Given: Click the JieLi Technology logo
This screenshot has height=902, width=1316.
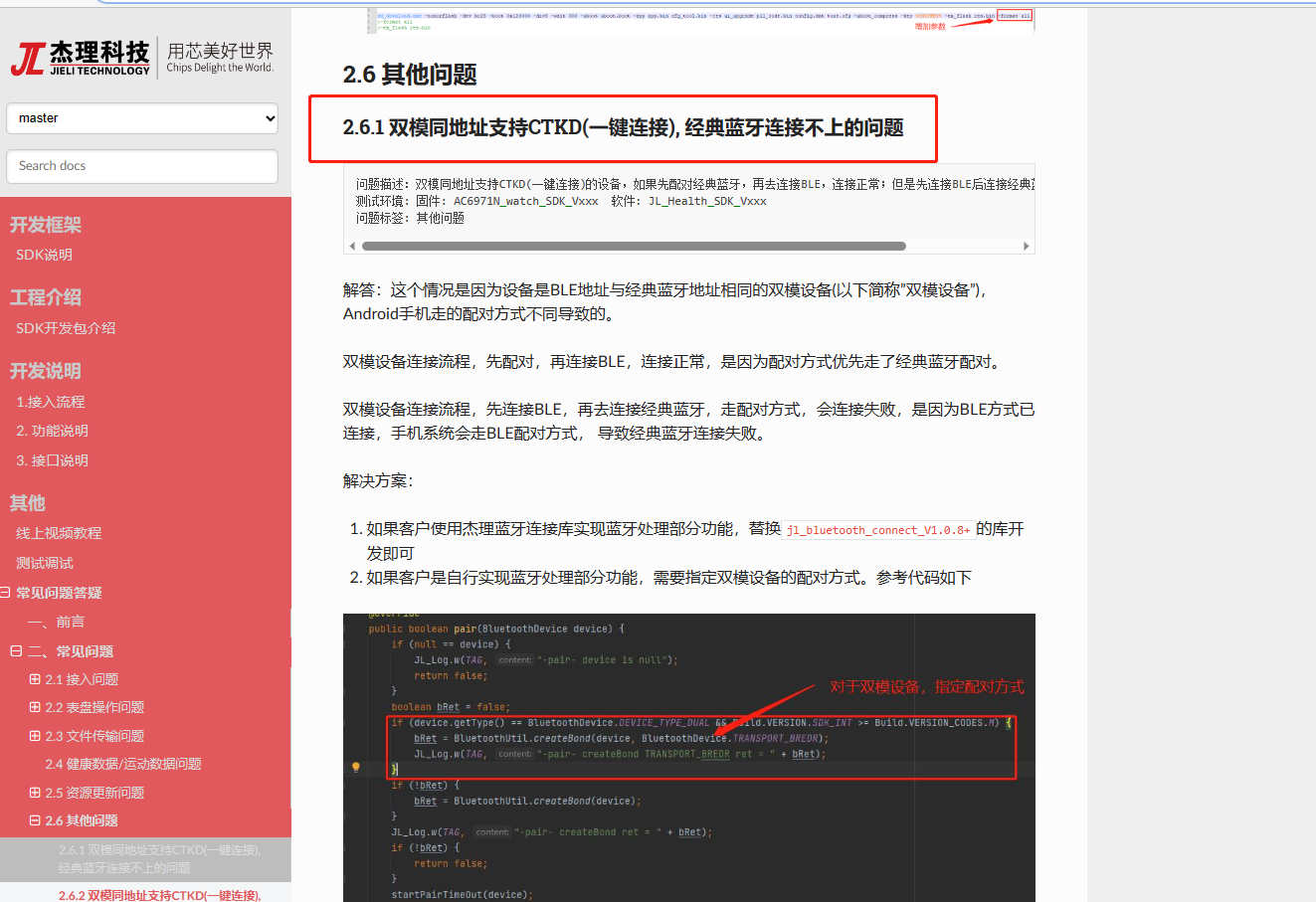Looking at the screenshot, I should tap(142, 58).
